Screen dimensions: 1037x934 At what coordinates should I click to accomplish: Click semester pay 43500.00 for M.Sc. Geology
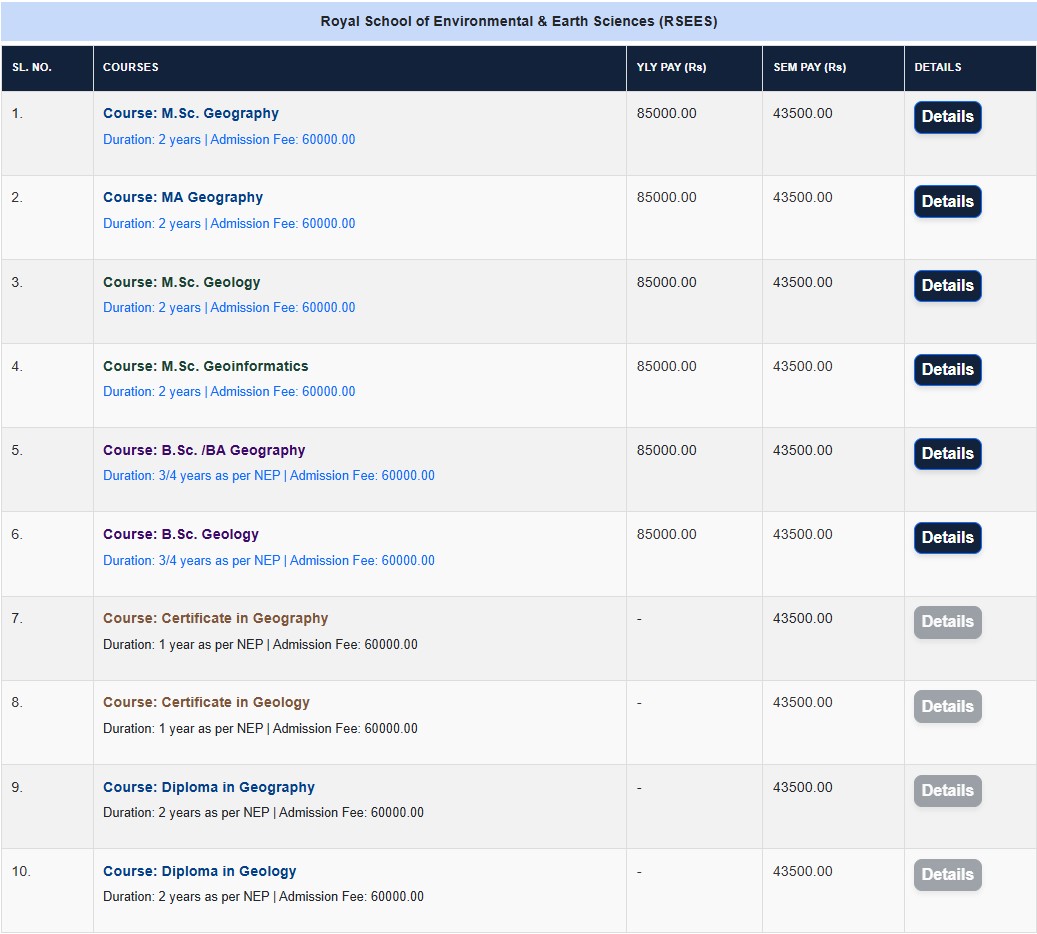(802, 282)
